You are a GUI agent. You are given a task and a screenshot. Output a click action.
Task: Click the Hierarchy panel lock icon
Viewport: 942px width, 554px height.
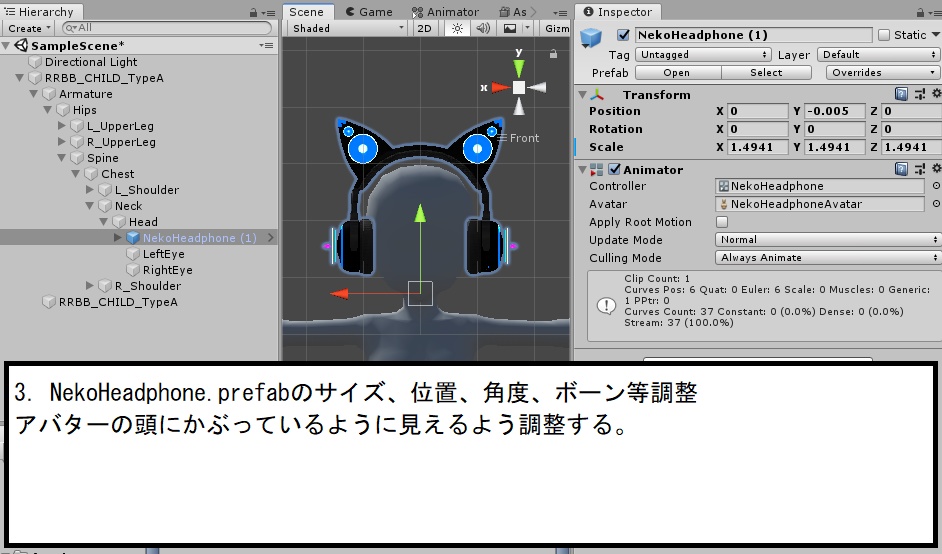click(x=254, y=12)
